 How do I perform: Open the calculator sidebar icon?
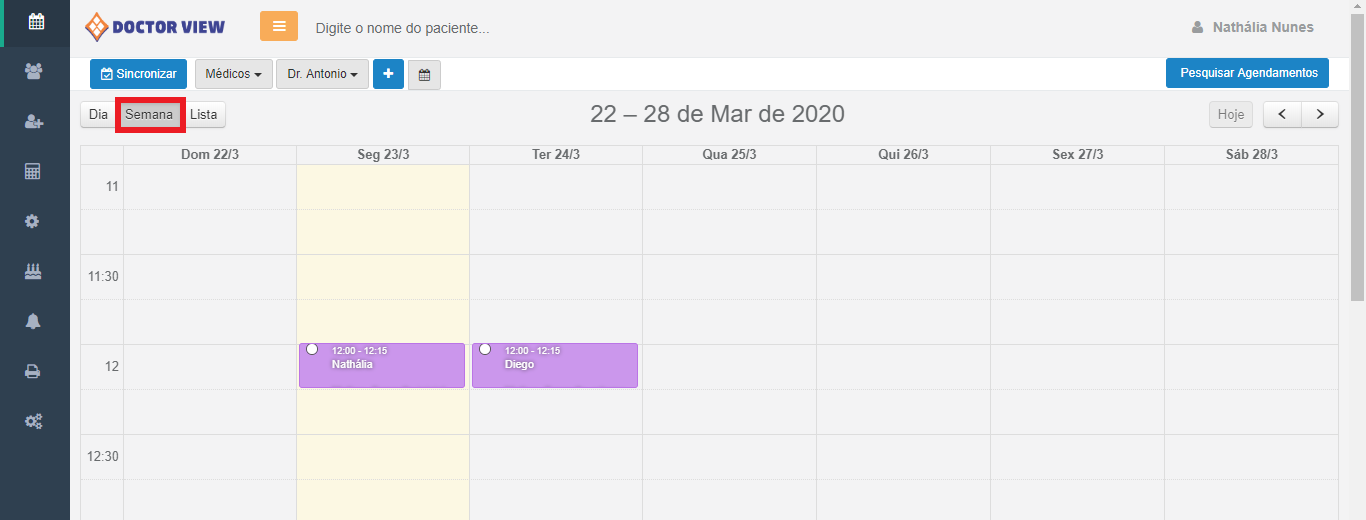click(35, 171)
